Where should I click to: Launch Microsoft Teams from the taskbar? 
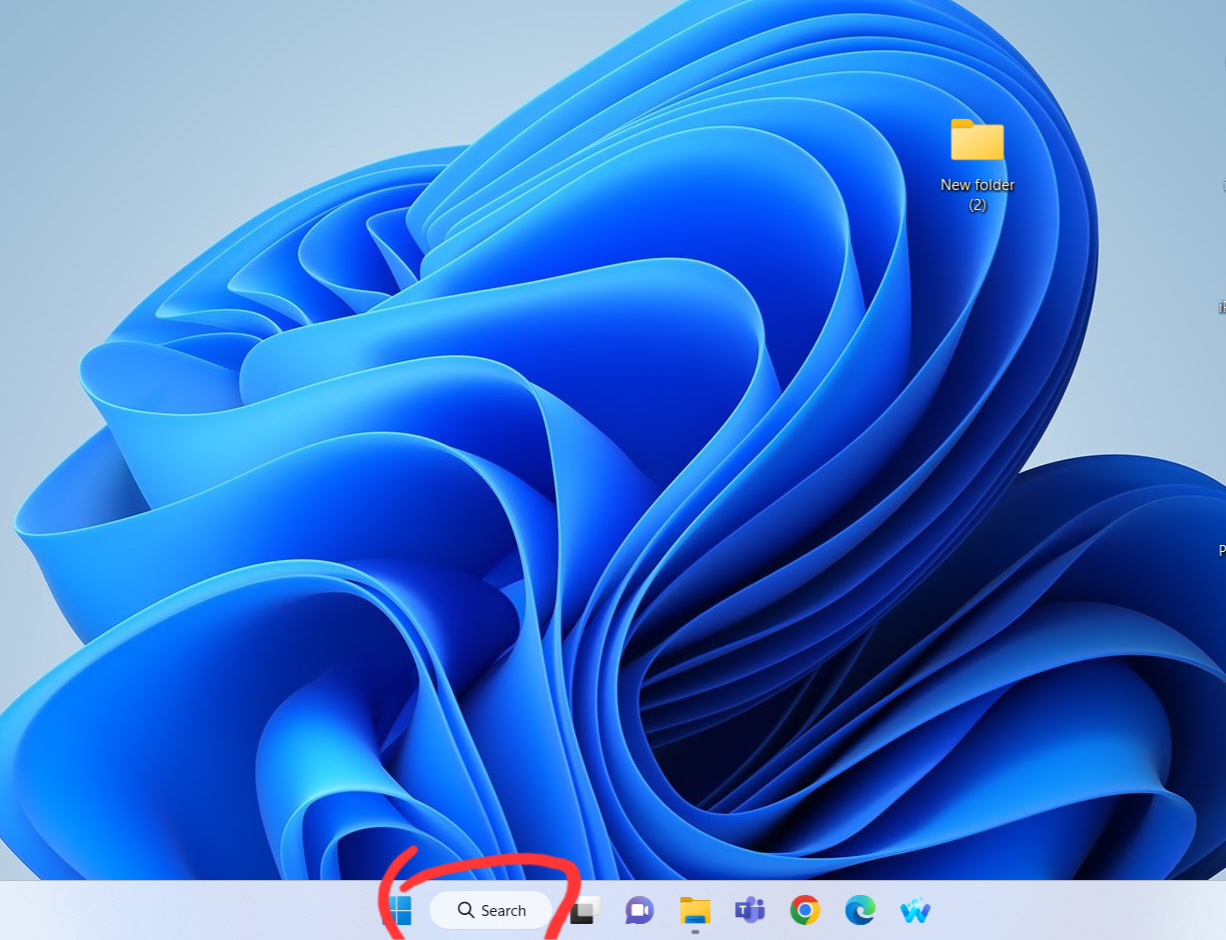click(750, 910)
